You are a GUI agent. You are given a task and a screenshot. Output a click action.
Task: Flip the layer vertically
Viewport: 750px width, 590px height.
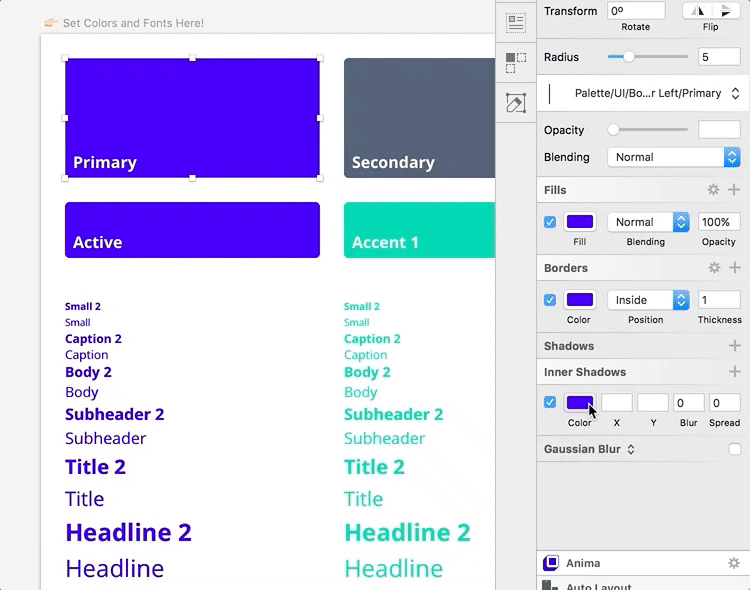[727, 11]
